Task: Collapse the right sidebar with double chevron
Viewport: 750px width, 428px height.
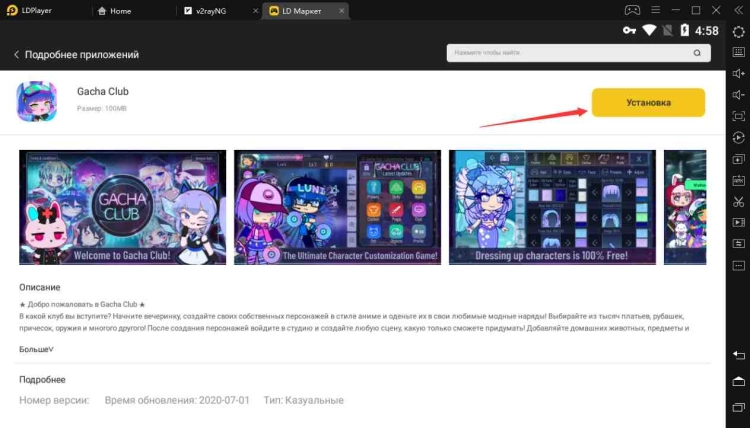Action: (x=739, y=10)
